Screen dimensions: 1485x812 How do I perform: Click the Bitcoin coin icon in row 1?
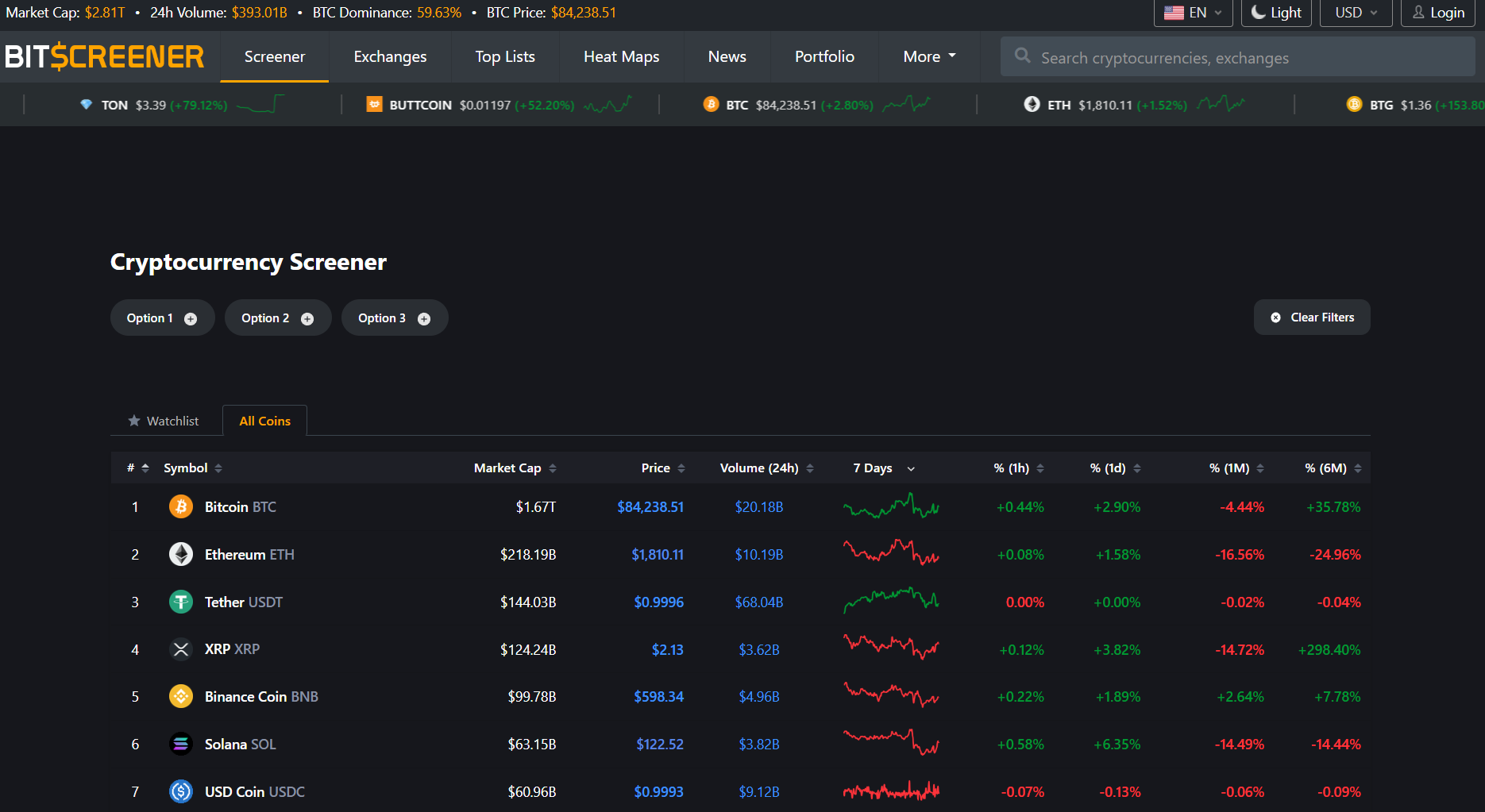coord(181,506)
